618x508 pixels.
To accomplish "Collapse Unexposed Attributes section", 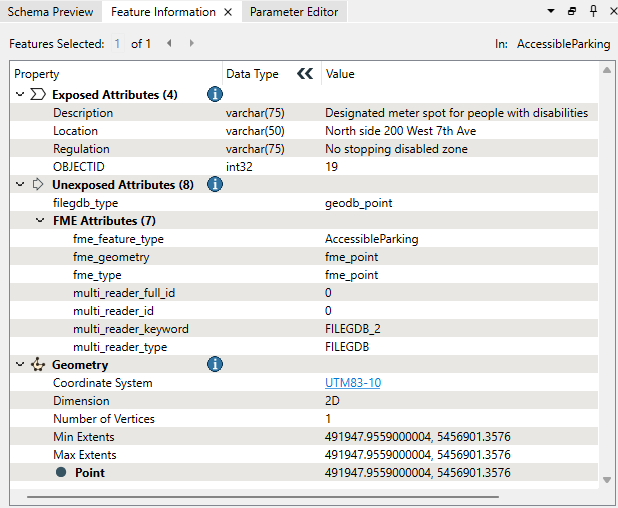I will 20,184.
